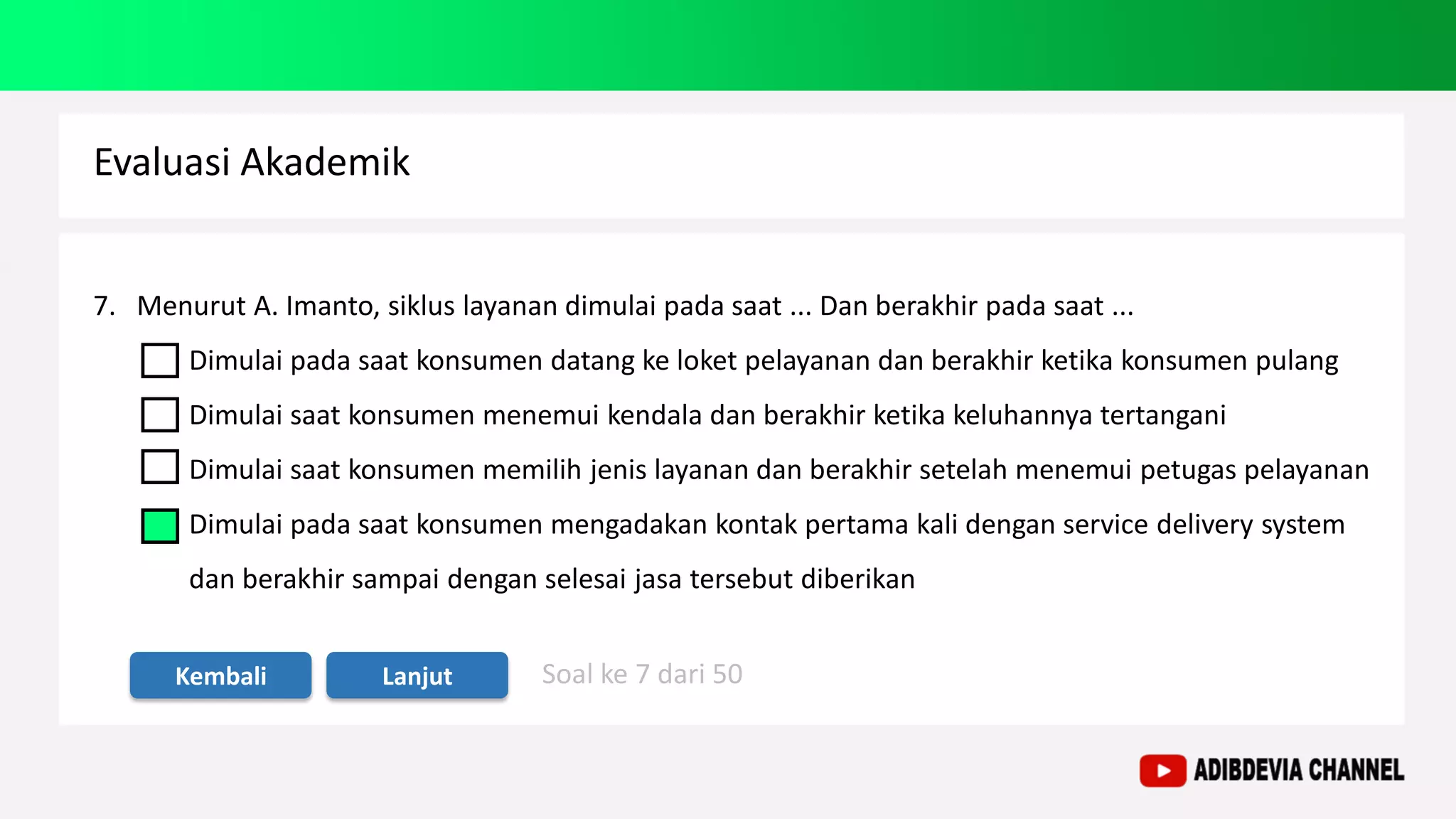This screenshot has width=1456, height=819.
Task: Click the words 'Dan berakhir pada saat'
Action: point(961,306)
